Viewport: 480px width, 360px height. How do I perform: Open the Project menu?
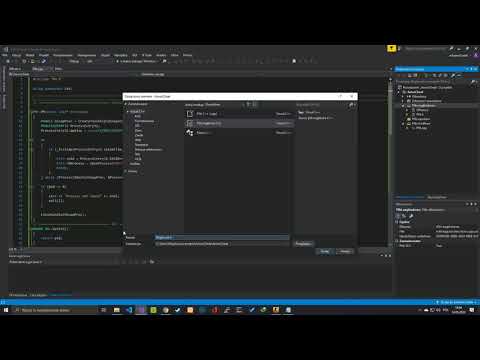44,55
